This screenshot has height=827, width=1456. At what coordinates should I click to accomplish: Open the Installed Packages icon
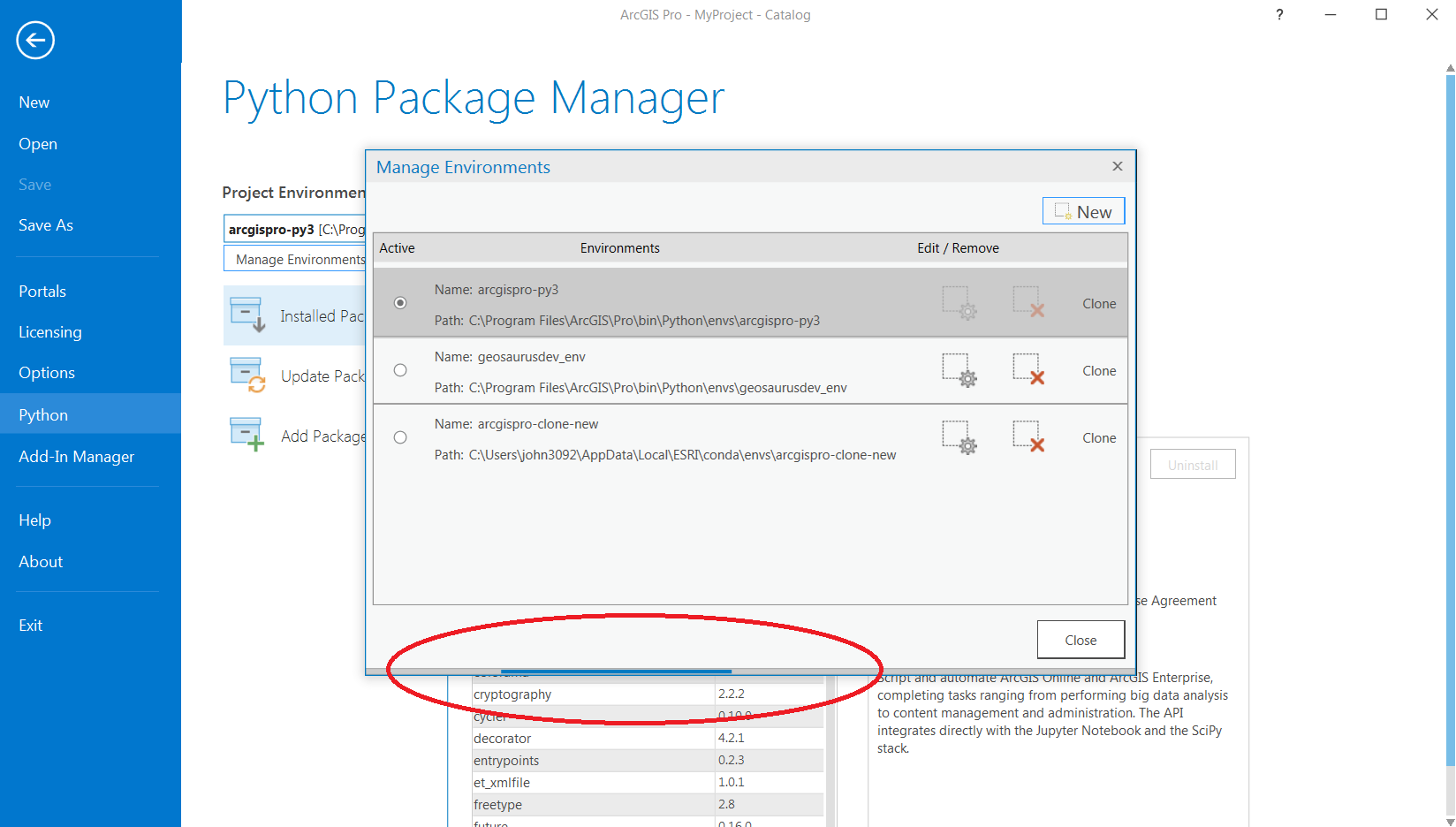(247, 315)
